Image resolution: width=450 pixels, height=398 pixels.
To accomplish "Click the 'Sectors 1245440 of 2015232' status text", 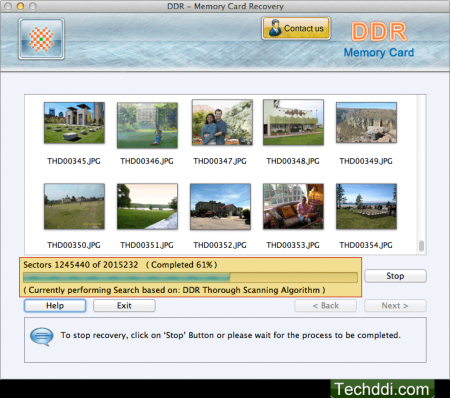I will (x=81, y=265).
